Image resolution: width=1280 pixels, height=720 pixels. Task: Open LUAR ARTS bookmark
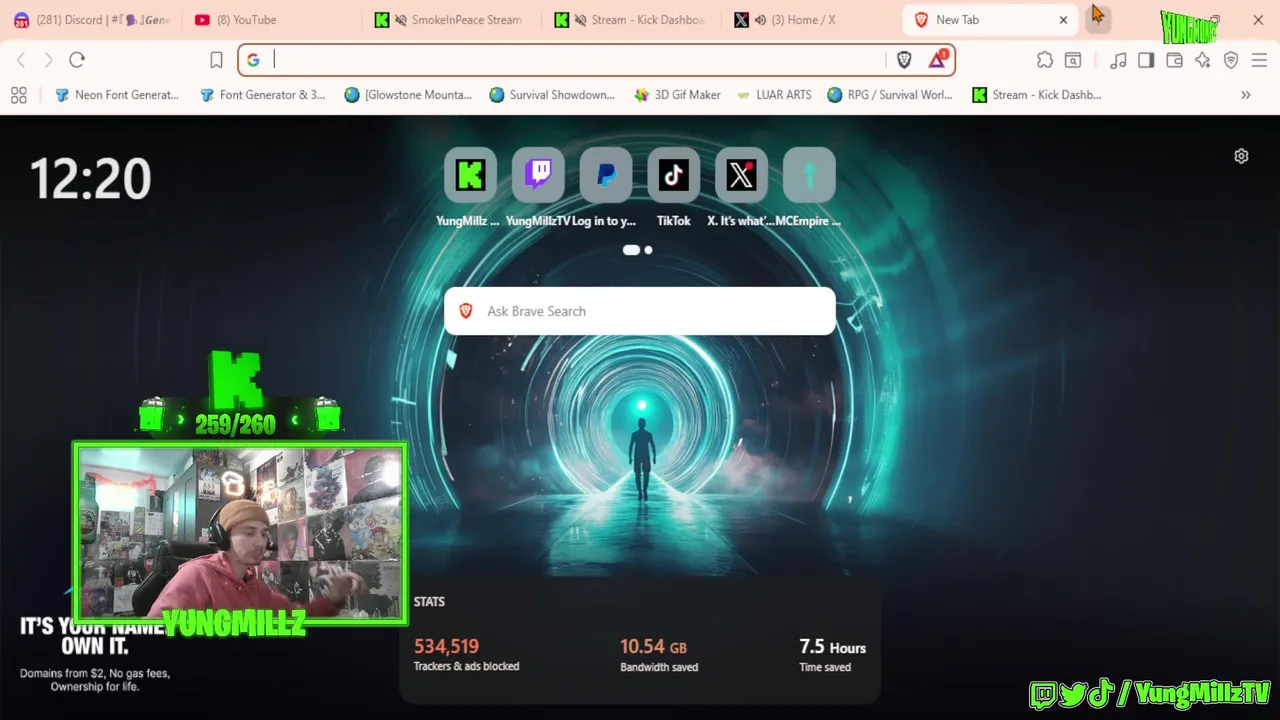(774, 95)
